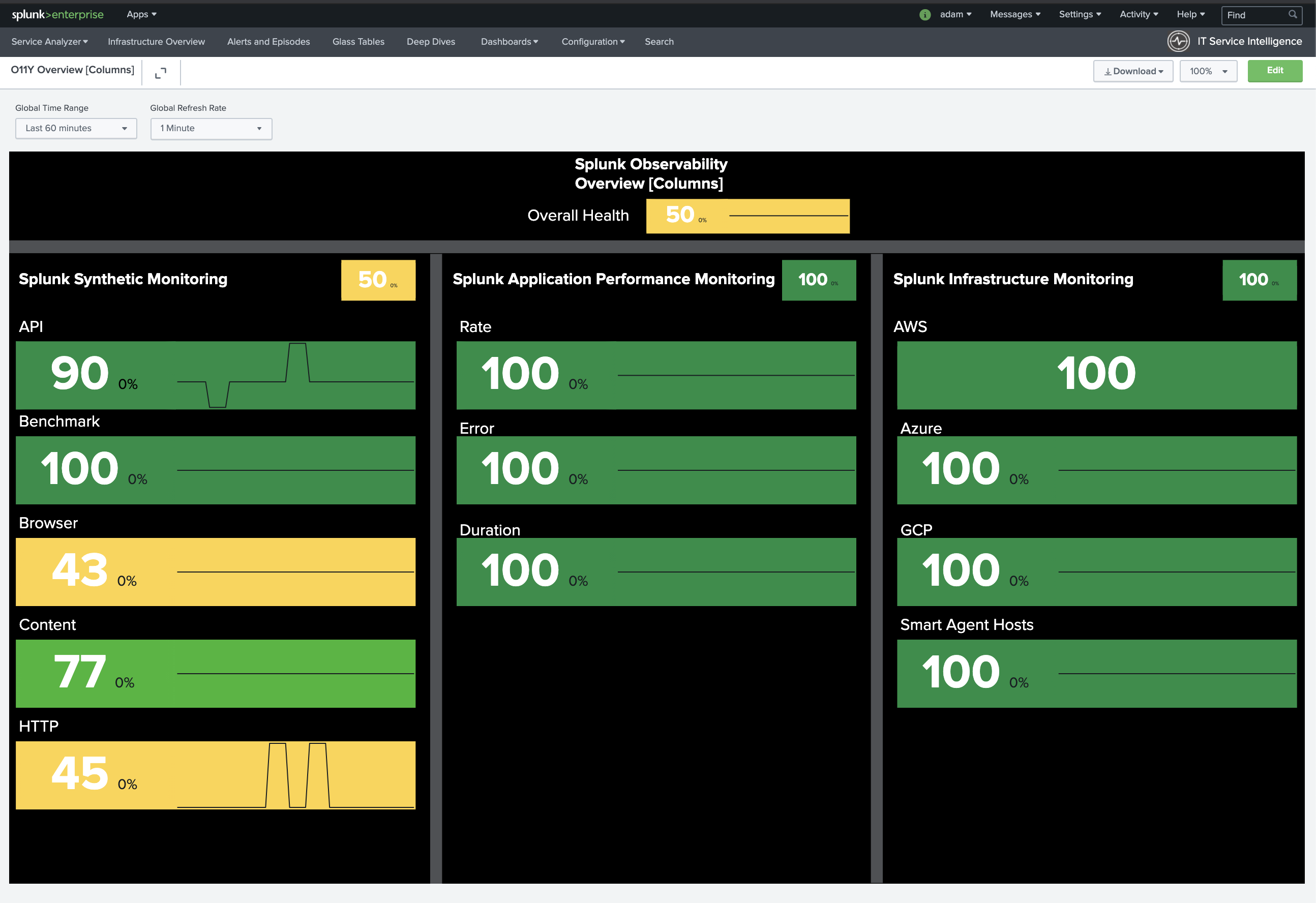Screen dimensions: 1316x903
Task: Click the green info status icon
Action: [x=925, y=15]
